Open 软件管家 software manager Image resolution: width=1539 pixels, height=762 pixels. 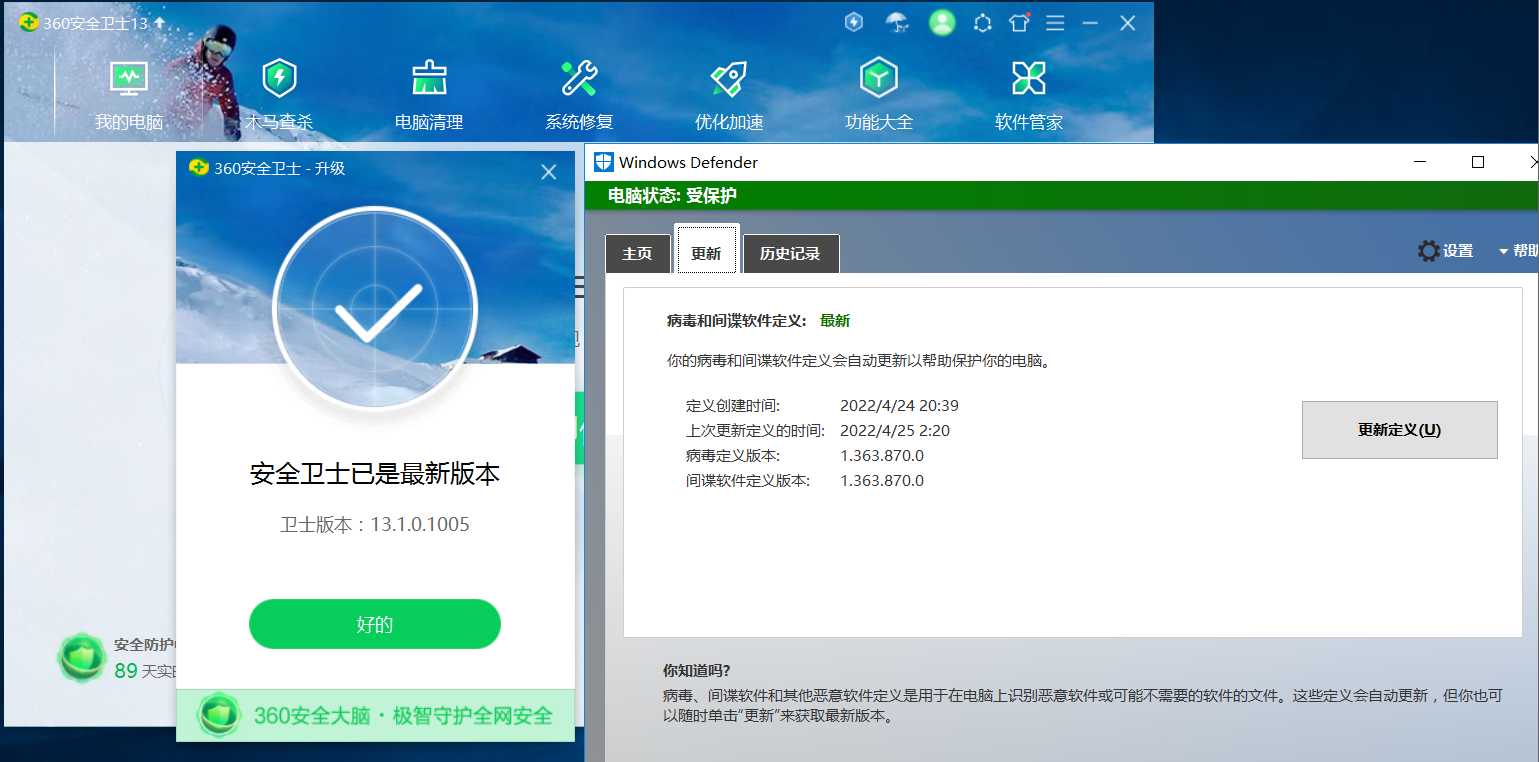1029,96
